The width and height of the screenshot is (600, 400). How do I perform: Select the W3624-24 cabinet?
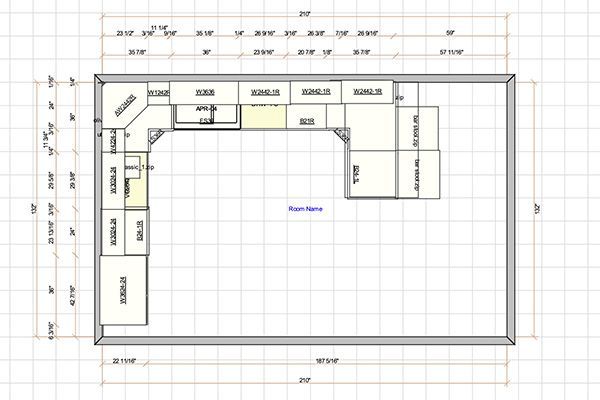pos(123,290)
